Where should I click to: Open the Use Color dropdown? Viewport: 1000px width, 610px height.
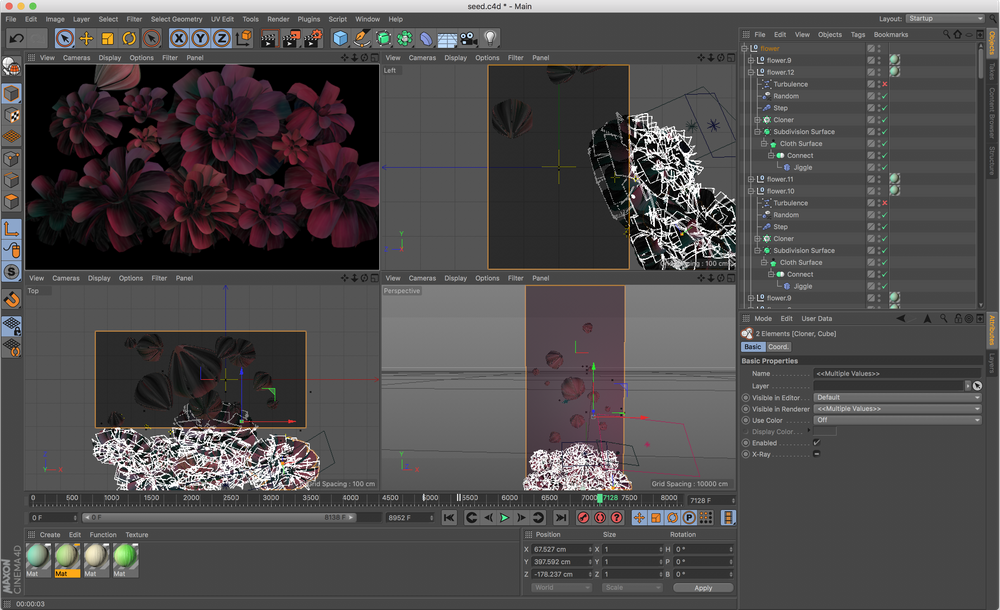897,420
